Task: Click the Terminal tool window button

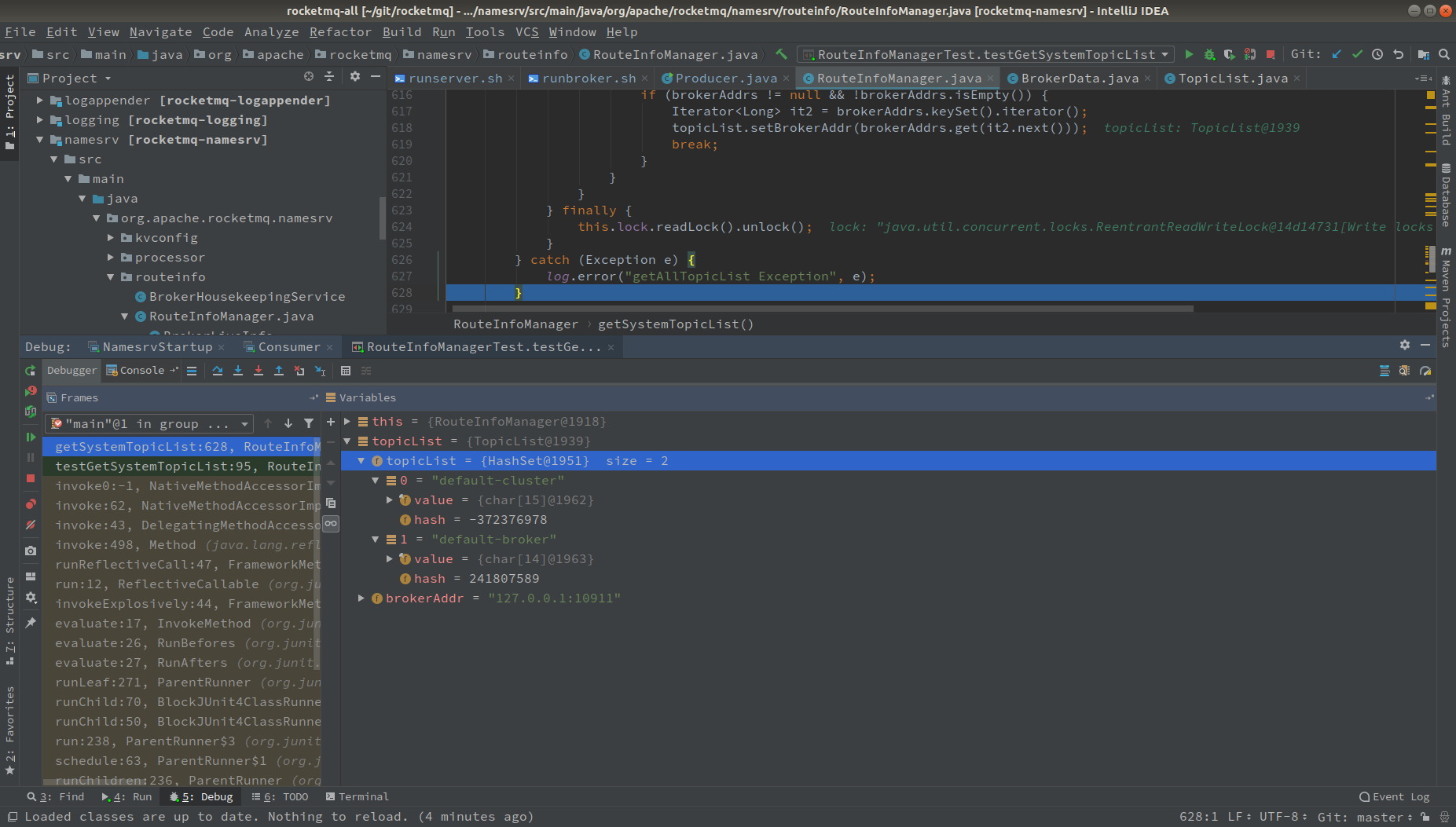Action: 358,796
